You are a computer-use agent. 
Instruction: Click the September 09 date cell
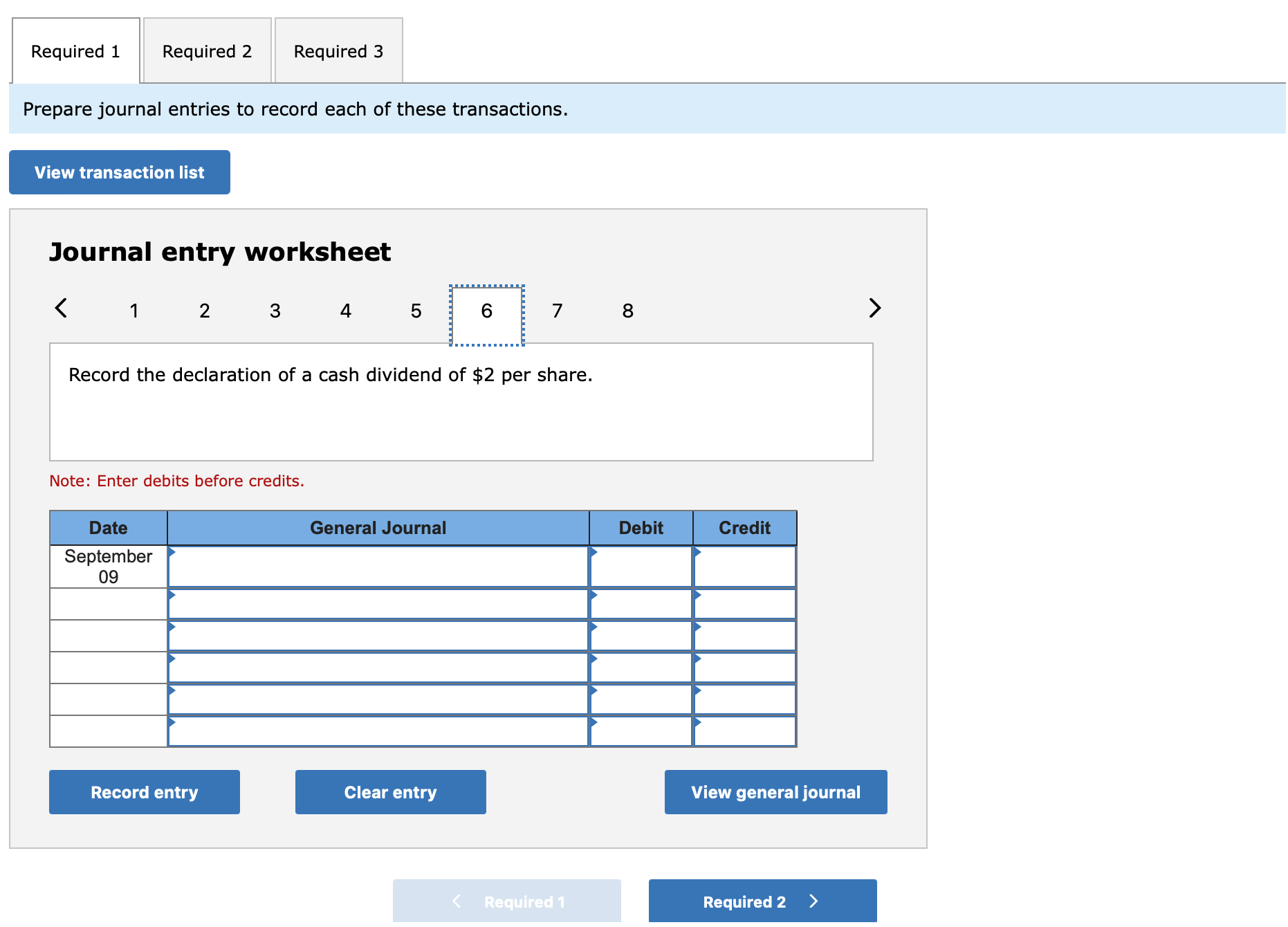coord(109,567)
